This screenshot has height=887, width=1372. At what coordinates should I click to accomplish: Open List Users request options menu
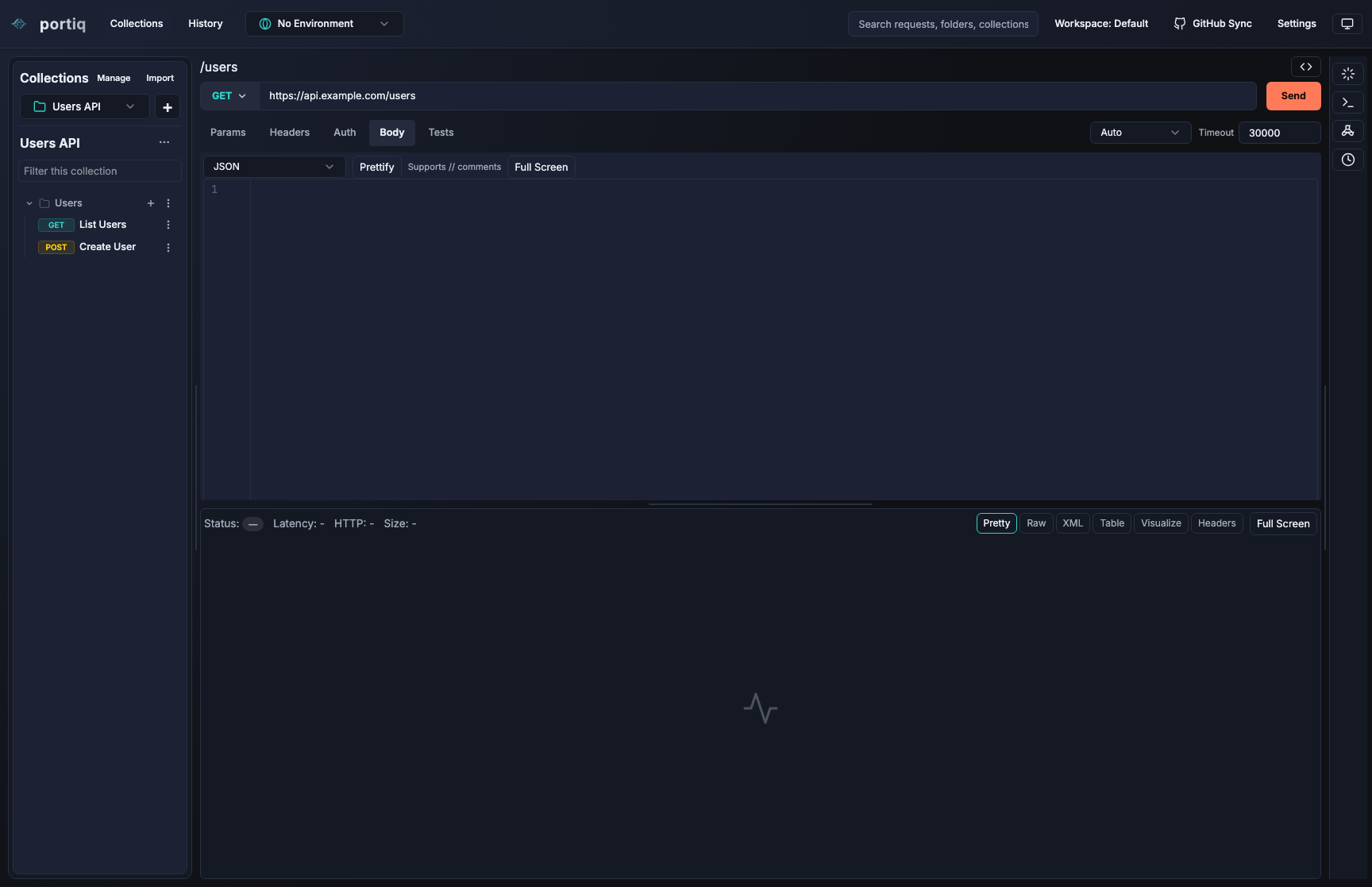pos(168,225)
